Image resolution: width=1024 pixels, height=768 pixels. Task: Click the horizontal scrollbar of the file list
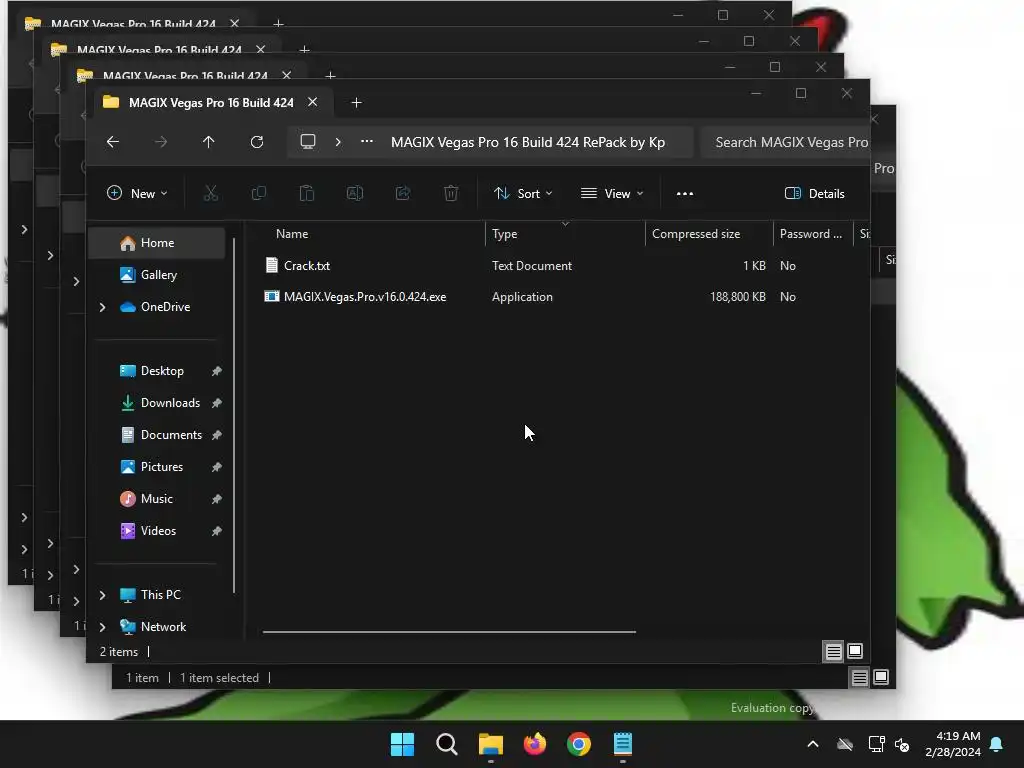pyautogui.click(x=449, y=632)
